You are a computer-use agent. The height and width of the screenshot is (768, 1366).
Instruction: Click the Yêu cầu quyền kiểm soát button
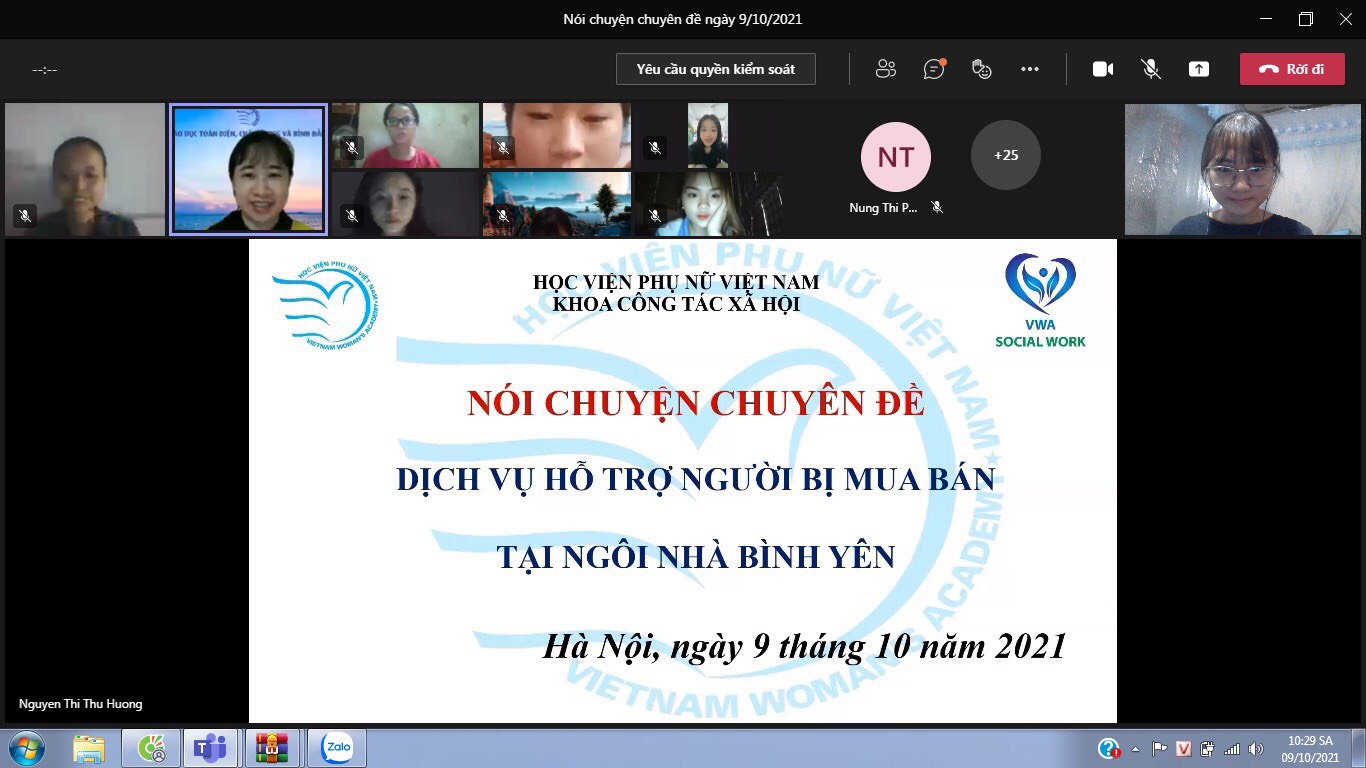coord(715,69)
